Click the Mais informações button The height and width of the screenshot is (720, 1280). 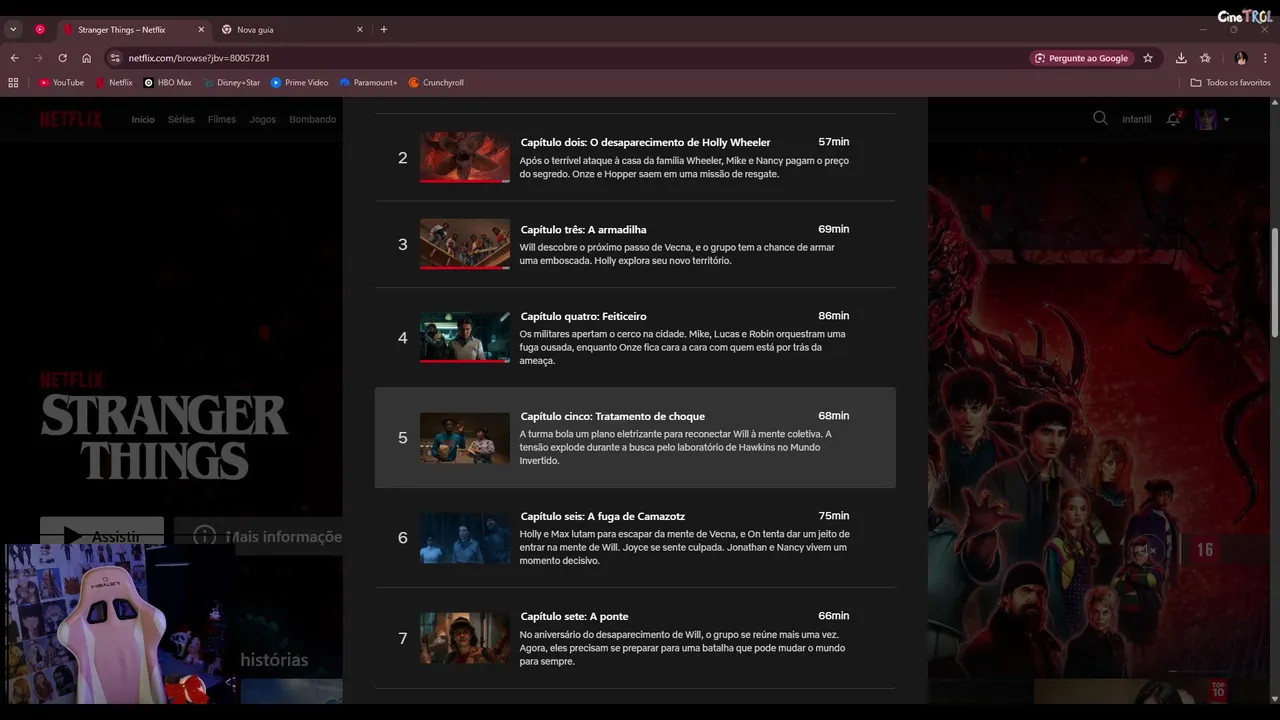258,536
